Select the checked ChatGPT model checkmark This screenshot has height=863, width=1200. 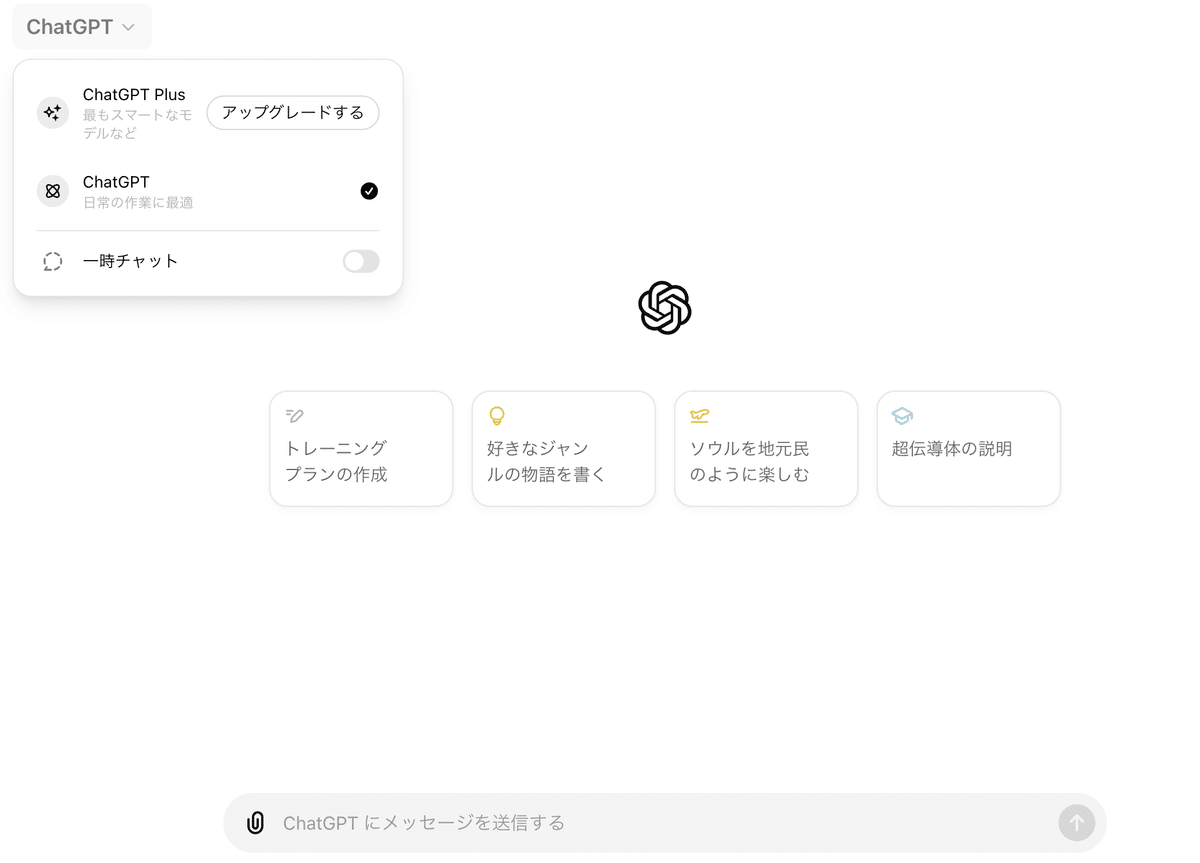point(369,191)
